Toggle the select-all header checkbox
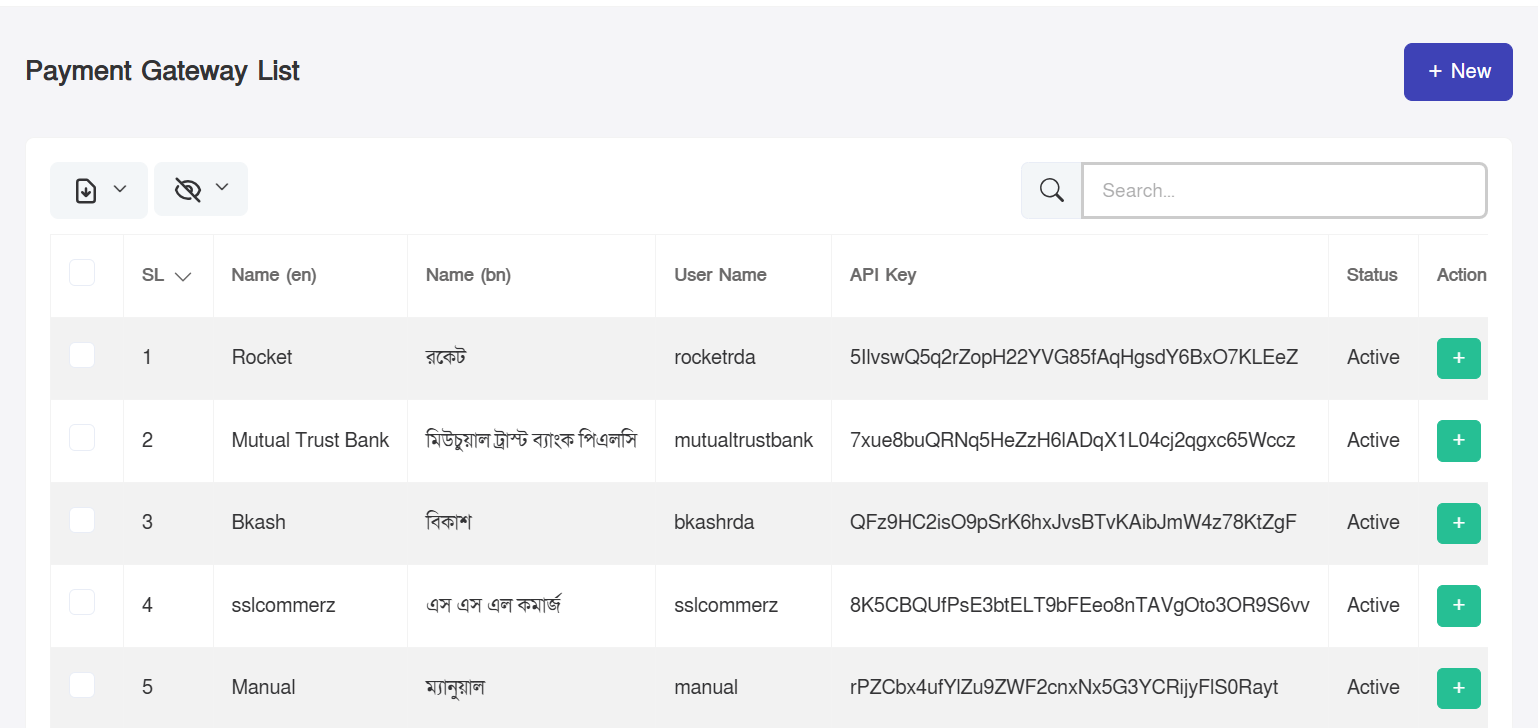This screenshot has height=728, width=1538. tap(82, 273)
